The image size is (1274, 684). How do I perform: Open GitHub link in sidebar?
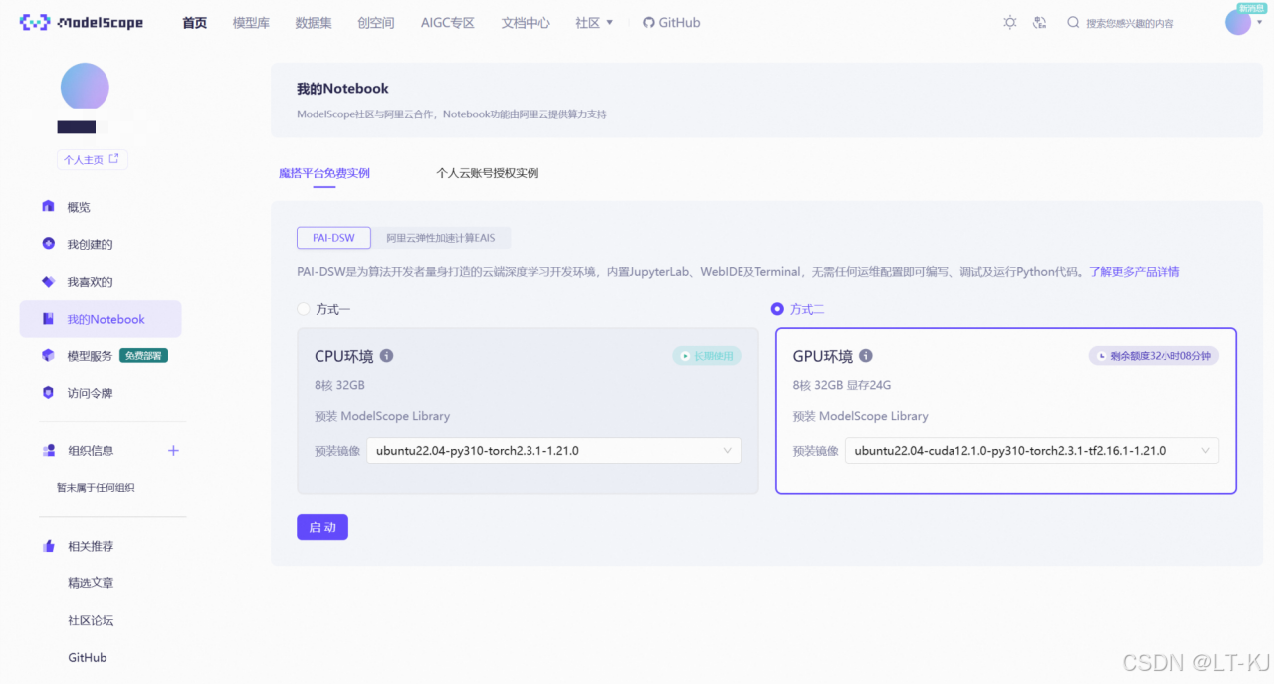[x=88, y=657]
